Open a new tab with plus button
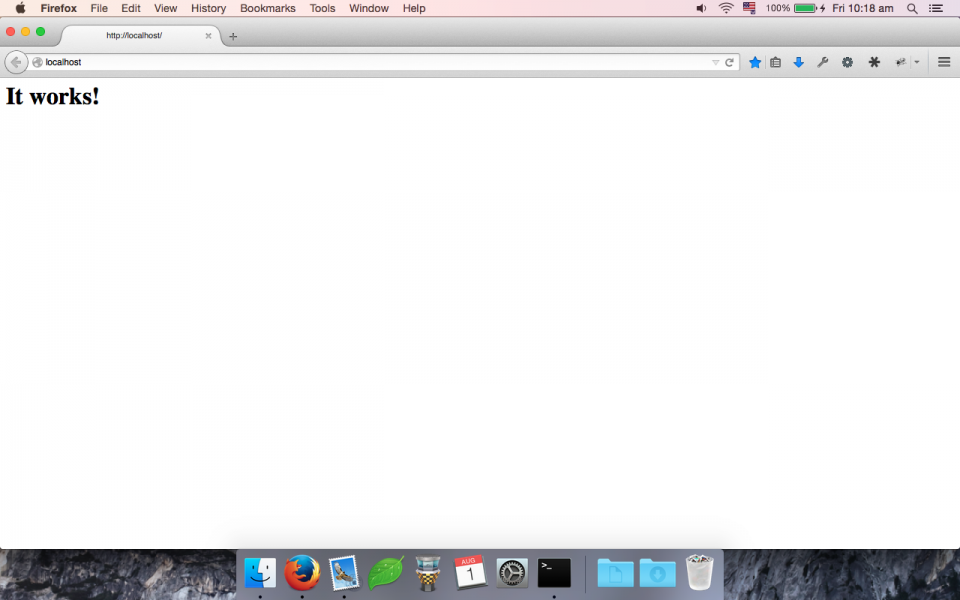 (x=233, y=36)
